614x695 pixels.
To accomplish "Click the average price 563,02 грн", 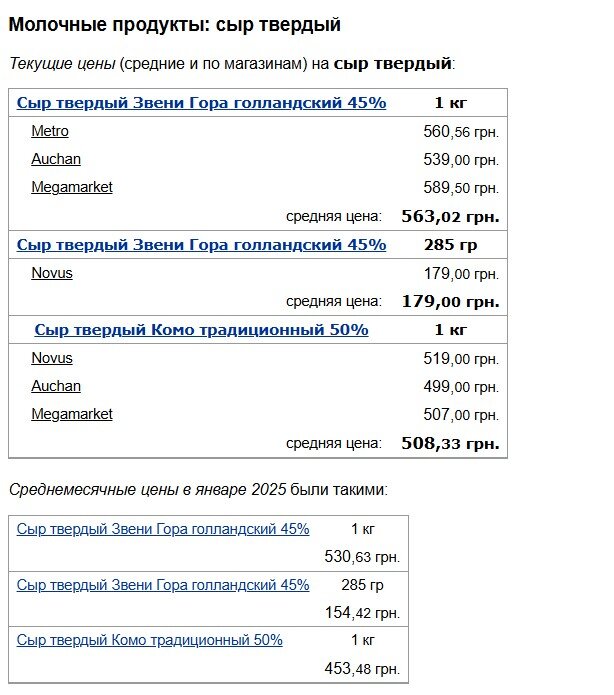I will click(450, 216).
